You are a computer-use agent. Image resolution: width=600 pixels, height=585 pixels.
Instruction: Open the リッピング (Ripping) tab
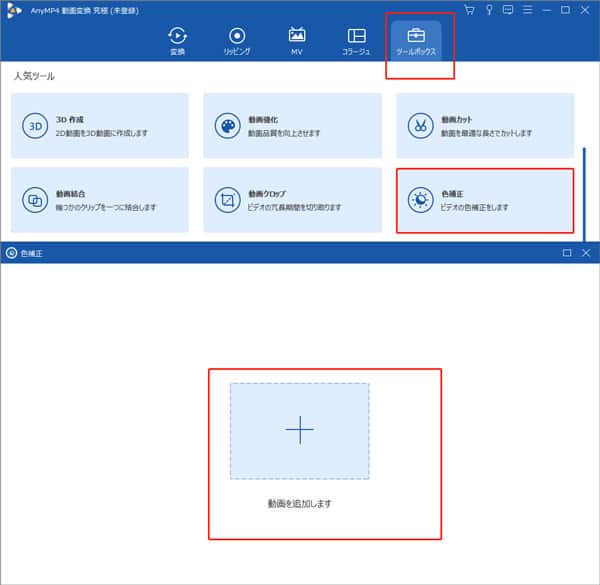[237, 41]
